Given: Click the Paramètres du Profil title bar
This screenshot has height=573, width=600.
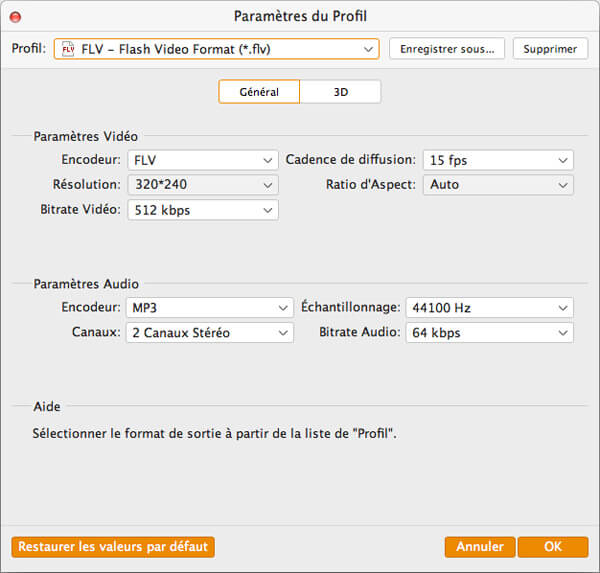Looking at the screenshot, I should coord(300,16).
